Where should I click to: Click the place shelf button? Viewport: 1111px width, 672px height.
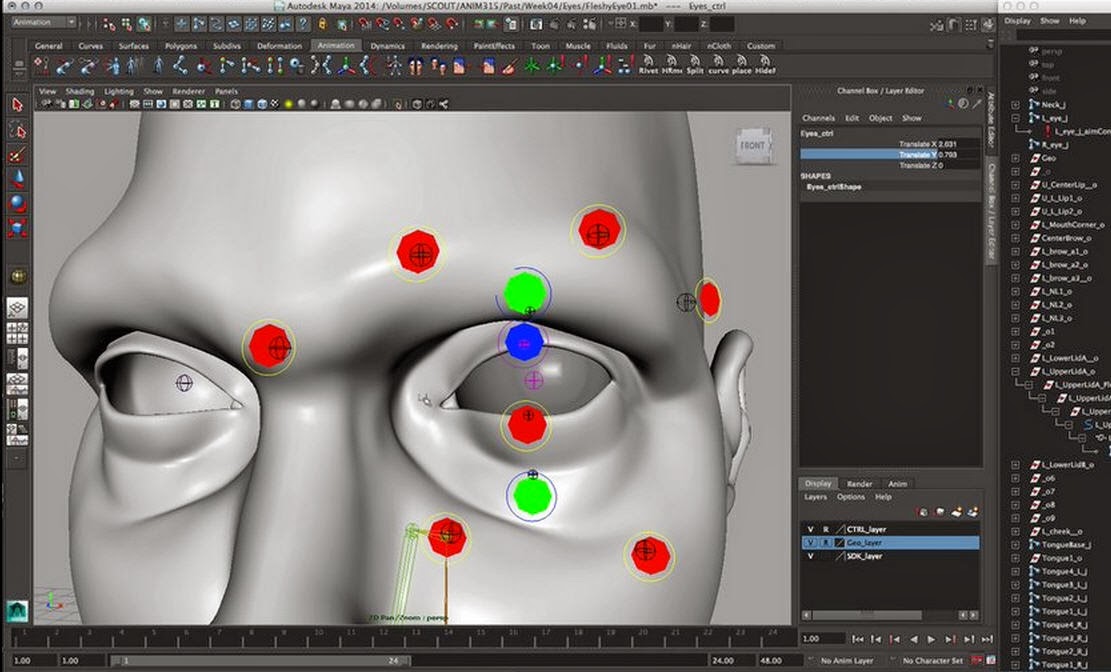click(x=741, y=66)
